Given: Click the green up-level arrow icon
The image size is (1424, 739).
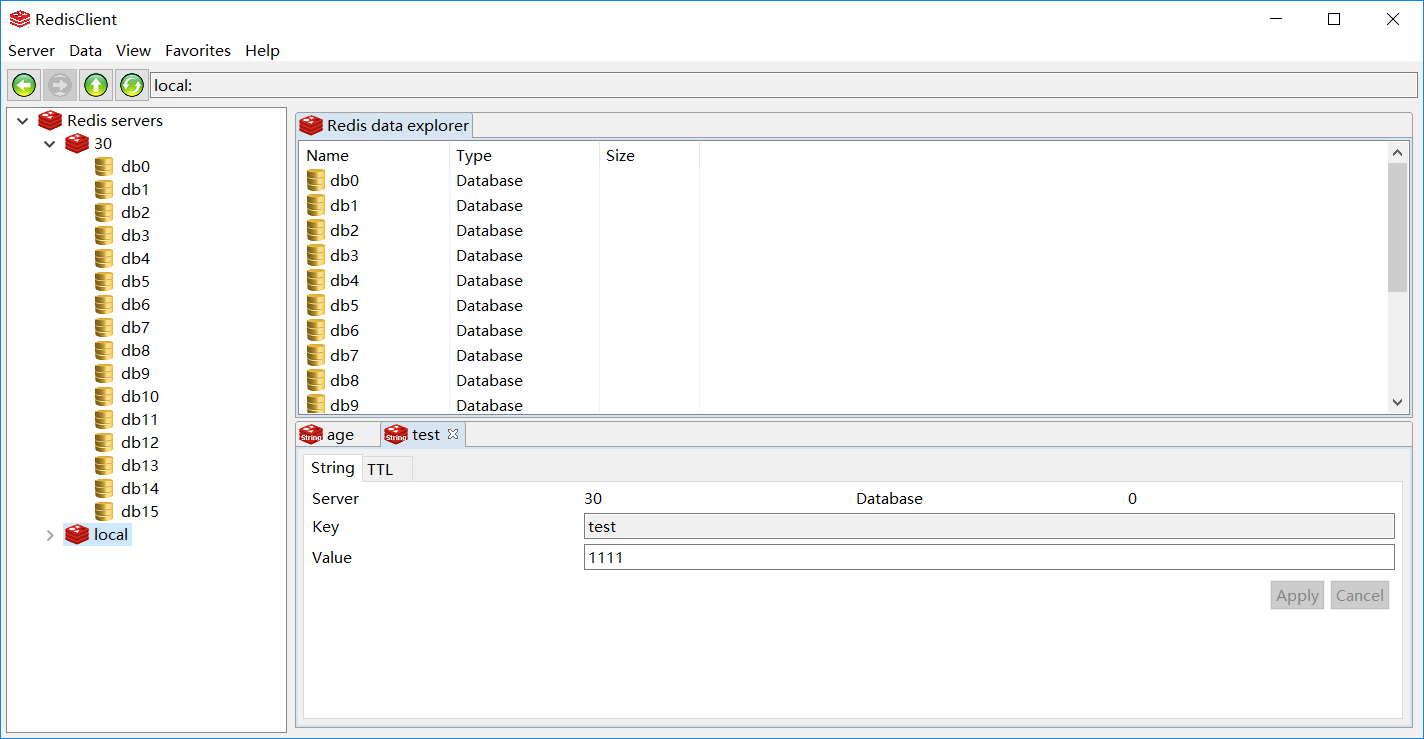Looking at the screenshot, I should pyautogui.click(x=96, y=85).
